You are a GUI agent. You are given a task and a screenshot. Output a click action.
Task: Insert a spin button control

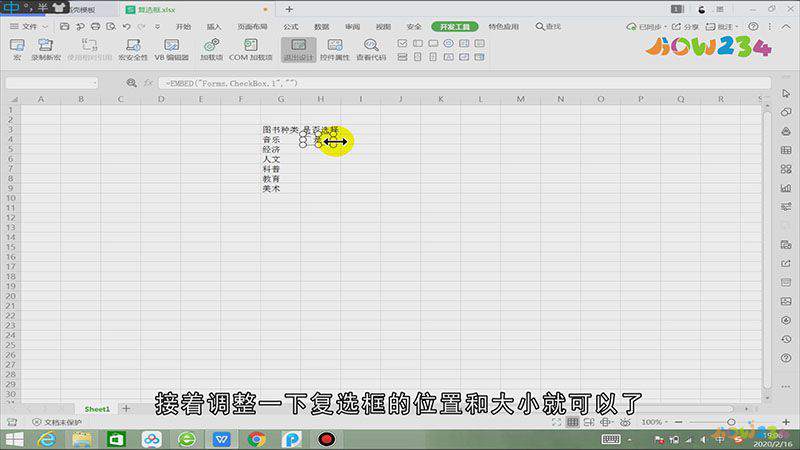tap(418, 57)
